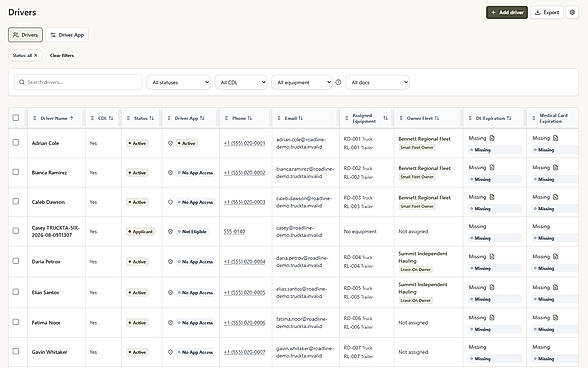Click document icon in Dana Petrov Medical Card

tap(556, 257)
